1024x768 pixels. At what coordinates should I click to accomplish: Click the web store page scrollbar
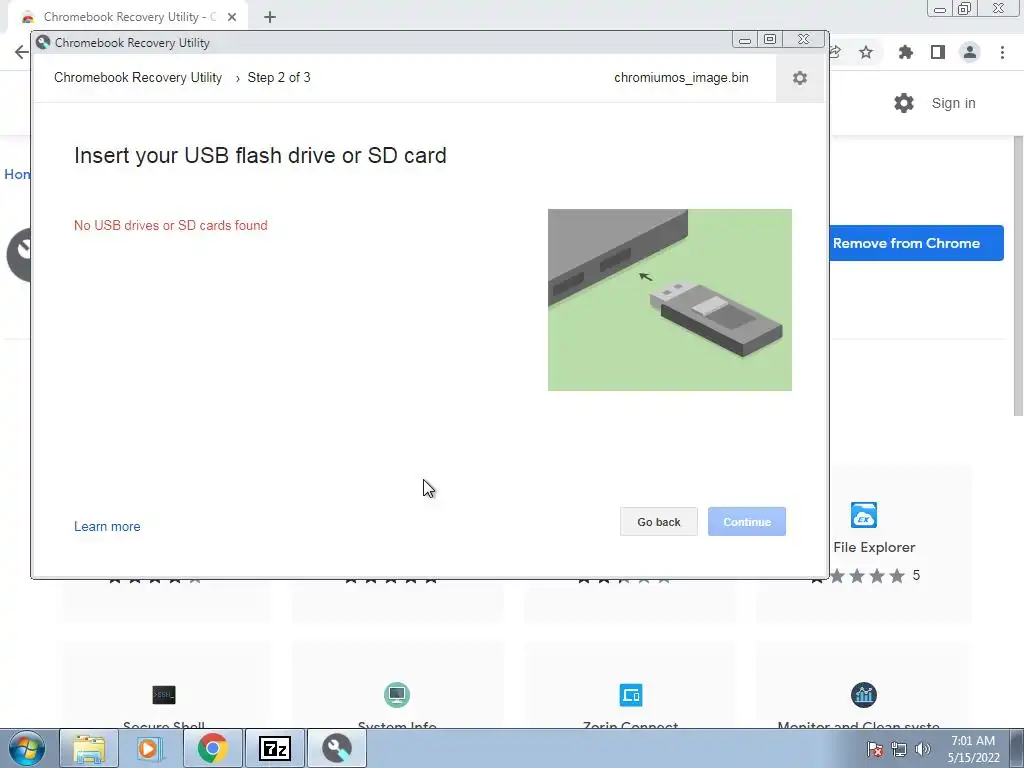[x=1017, y=274]
